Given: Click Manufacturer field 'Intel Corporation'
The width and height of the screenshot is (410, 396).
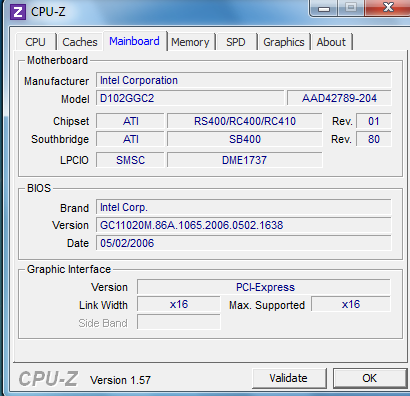Looking at the screenshot, I should pos(244,80).
